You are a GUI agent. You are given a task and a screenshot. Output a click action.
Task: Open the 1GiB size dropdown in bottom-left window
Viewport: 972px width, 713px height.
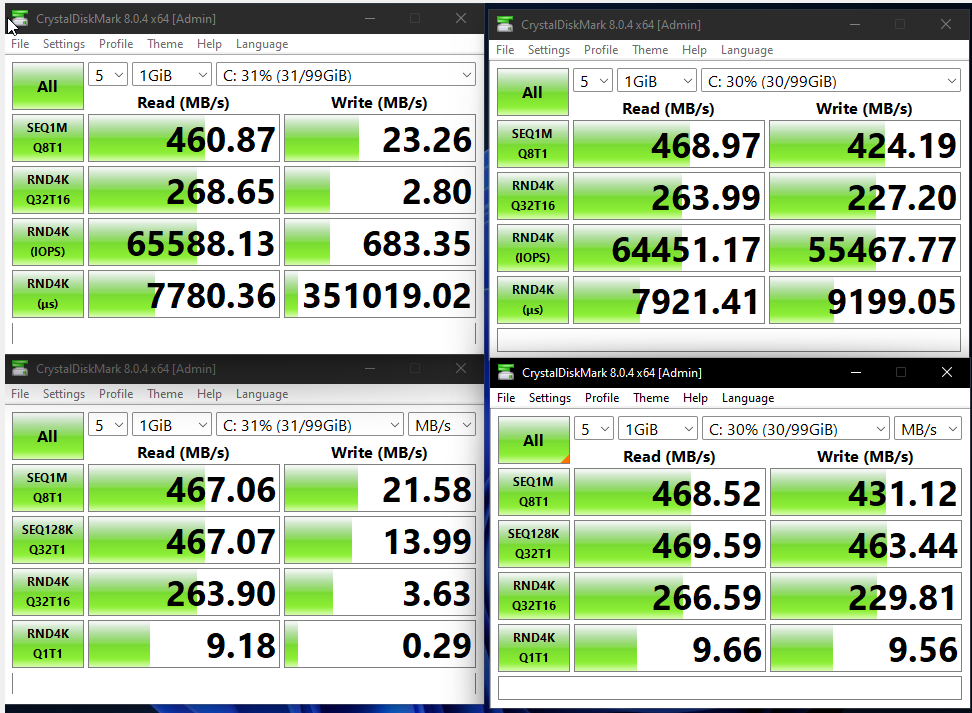(172, 425)
